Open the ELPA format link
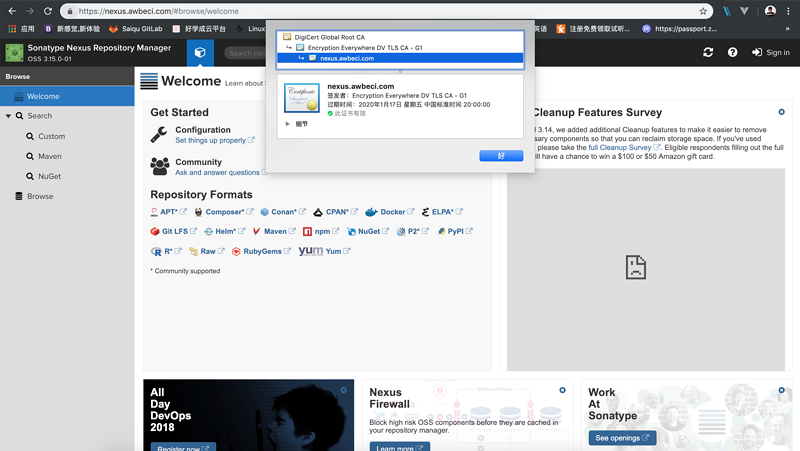The height and width of the screenshot is (451, 800). pyautogui.click(x=442, y=212)
